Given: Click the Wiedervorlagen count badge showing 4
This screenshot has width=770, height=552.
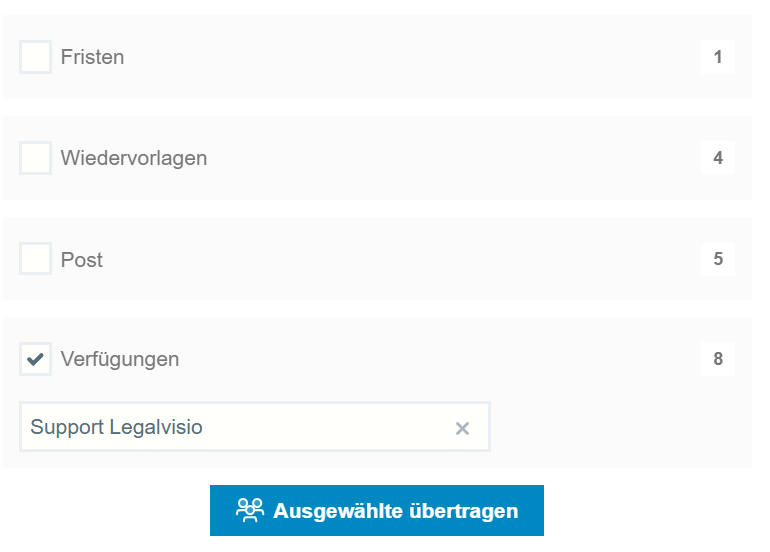Looking at the screenshot, I should [718, 158].
